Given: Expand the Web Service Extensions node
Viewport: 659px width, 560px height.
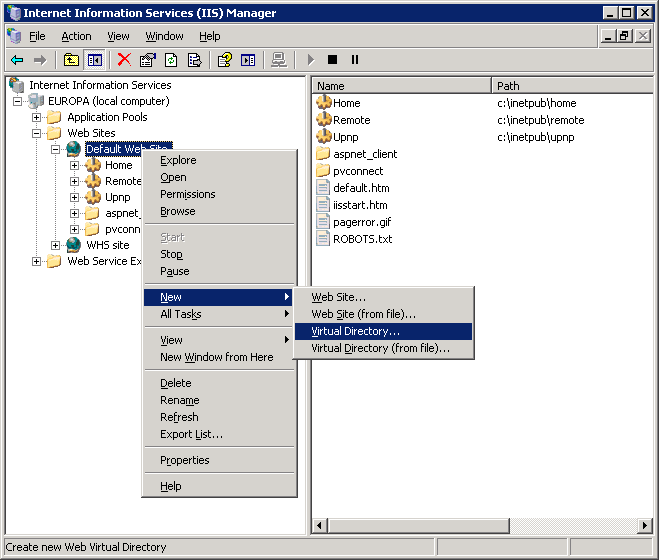Looking at the screenshot, I should [x=37, y=261].
